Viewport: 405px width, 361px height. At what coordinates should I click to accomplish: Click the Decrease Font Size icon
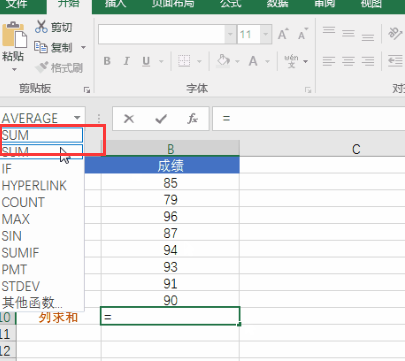click(302, 34)
